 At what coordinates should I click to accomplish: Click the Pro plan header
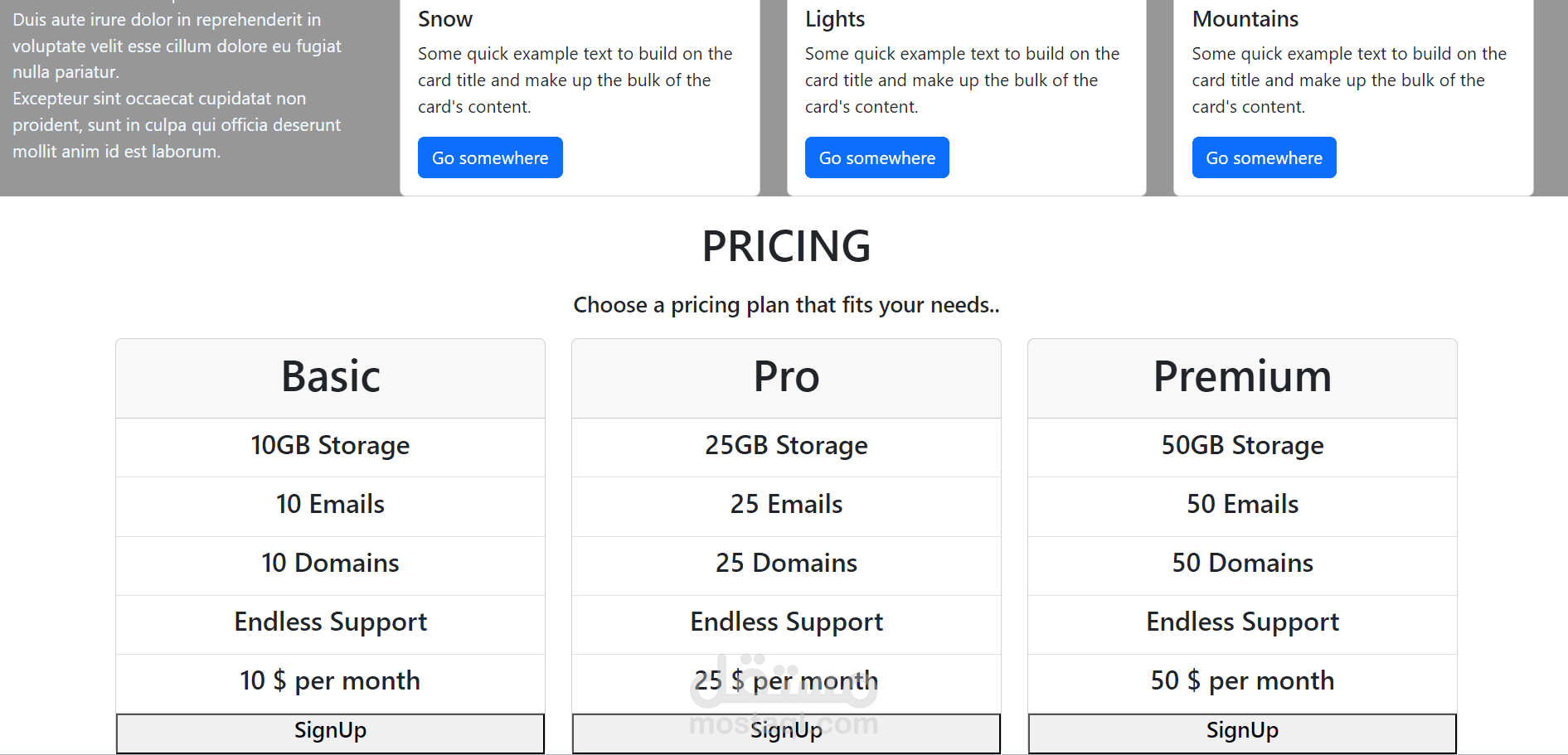786,377
